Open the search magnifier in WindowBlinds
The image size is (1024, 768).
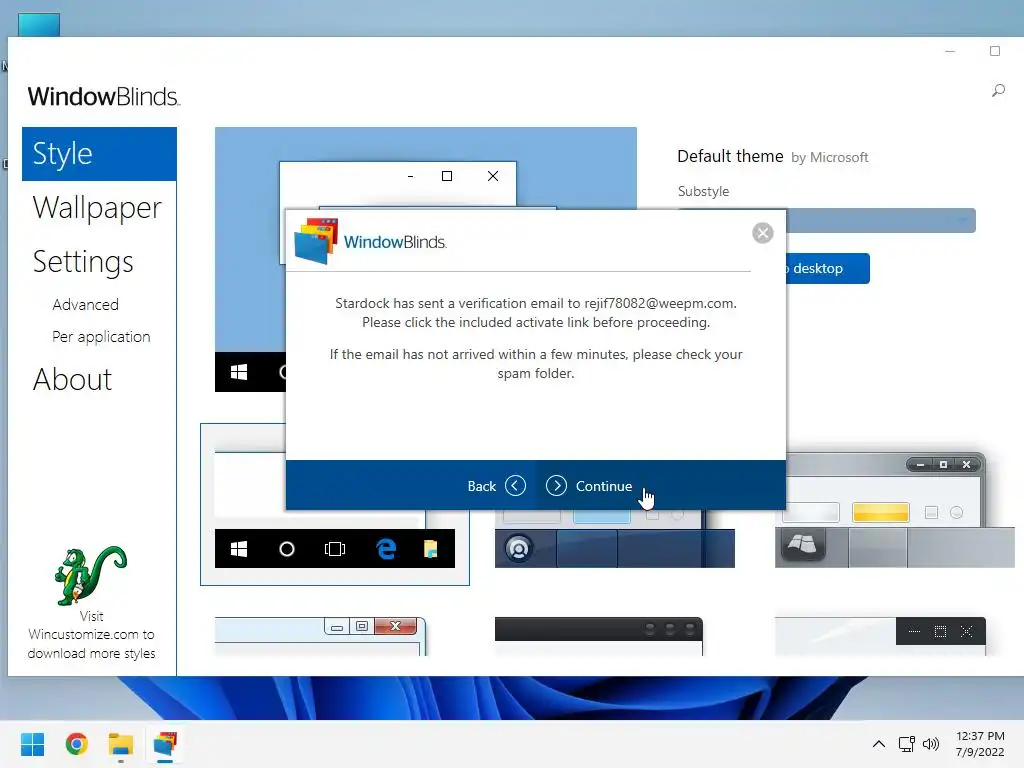pyautogui.click(x=998, y=90)
